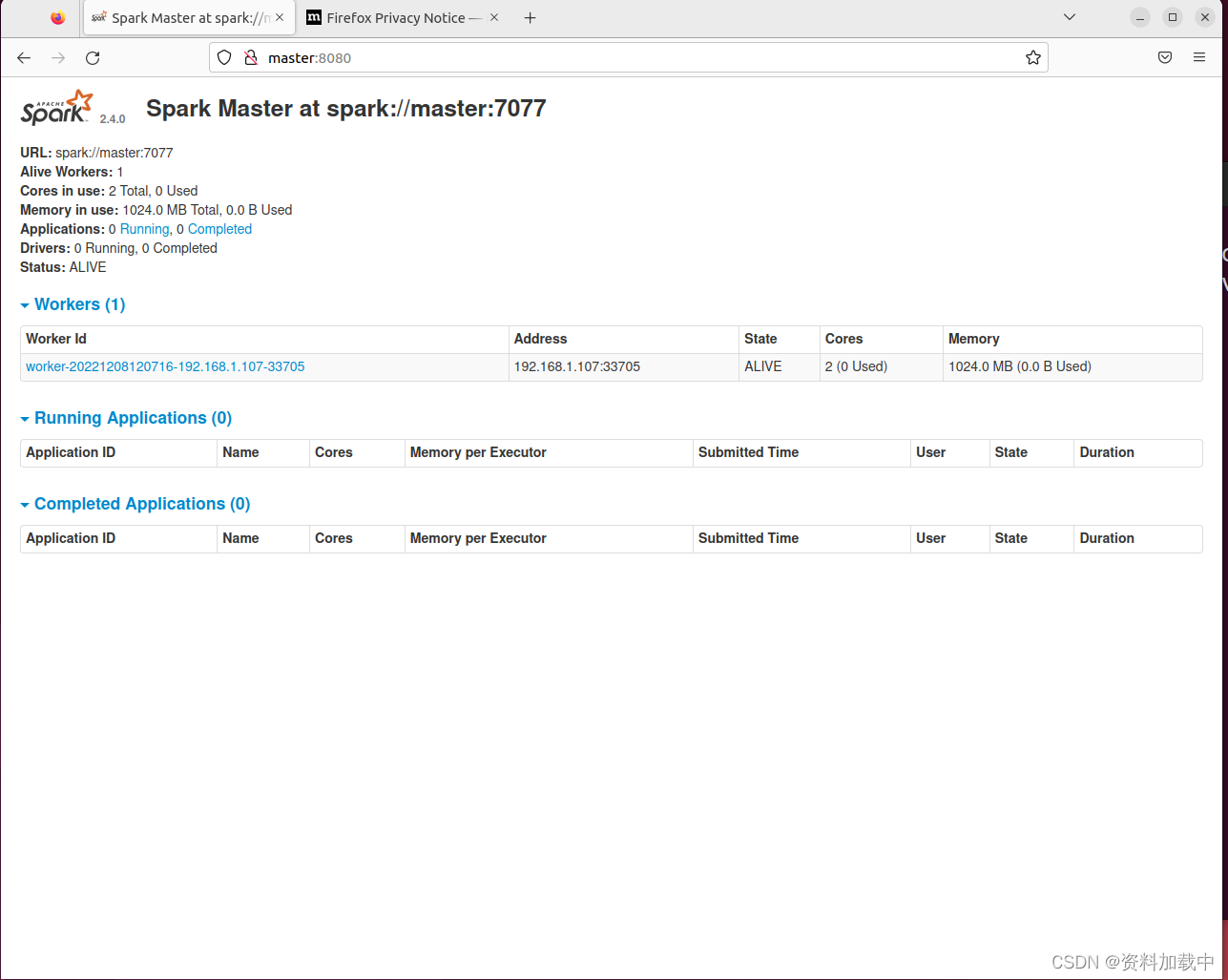Sort Completed Applications by Name header
The width and height of the screenshot is (1228, 980).
263,538
